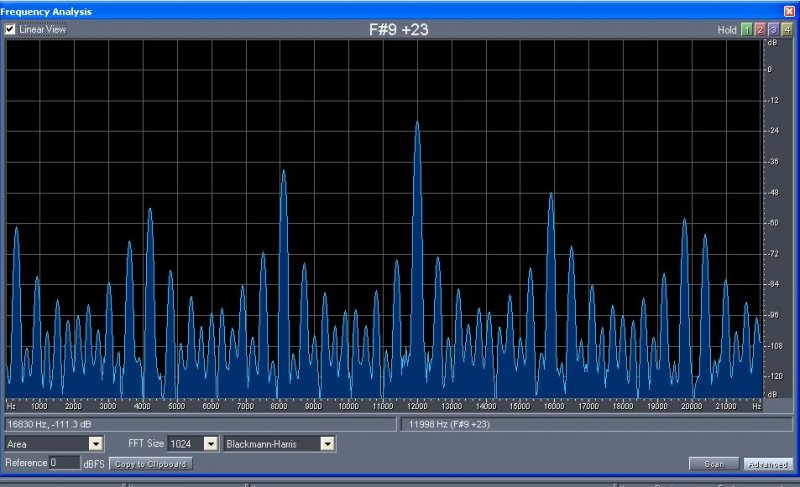Click the Hold label
The height and width of the screenshot is (487, 800).
727,30
